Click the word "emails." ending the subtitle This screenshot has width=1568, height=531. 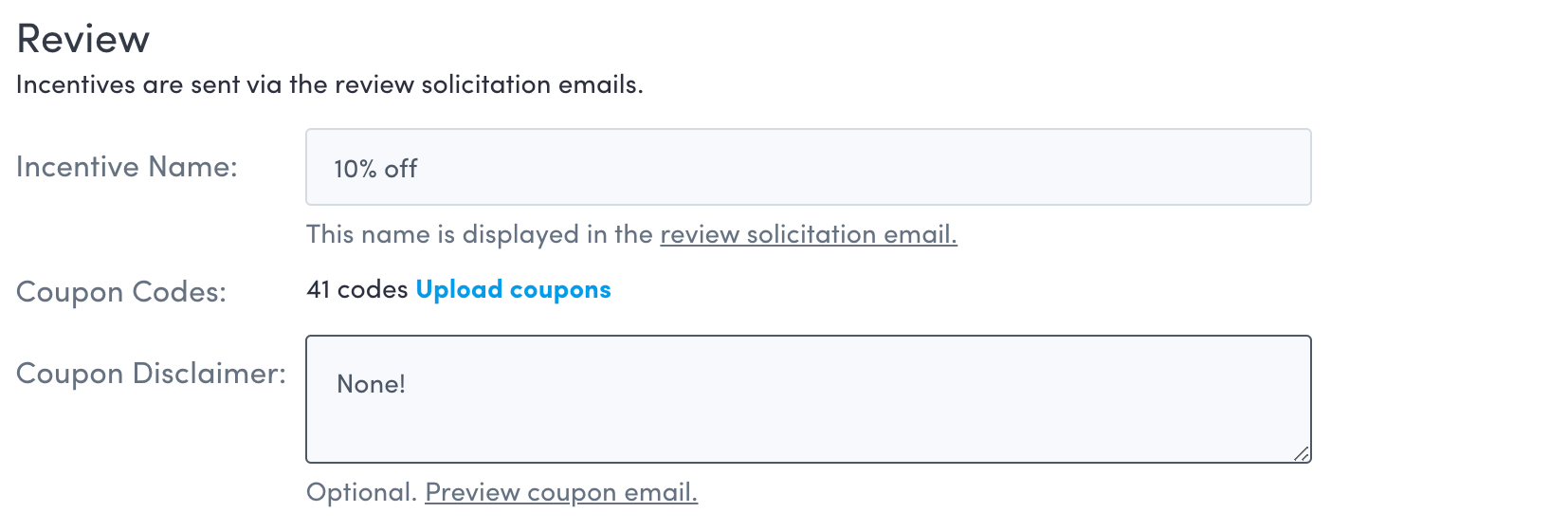pyautogui.click(x=601, y=85)
